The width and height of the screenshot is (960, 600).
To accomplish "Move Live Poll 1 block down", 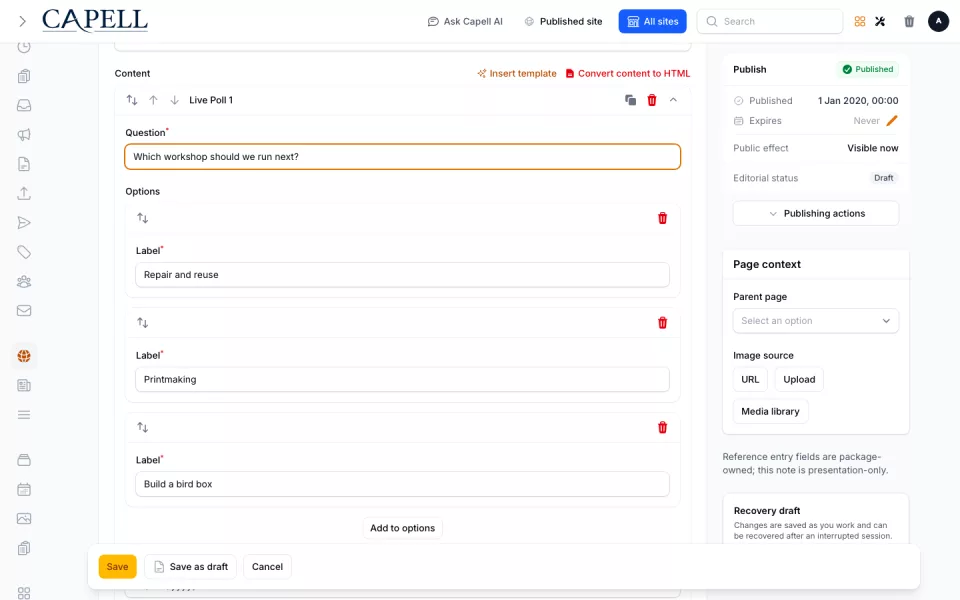I will [x=174, y=100].
